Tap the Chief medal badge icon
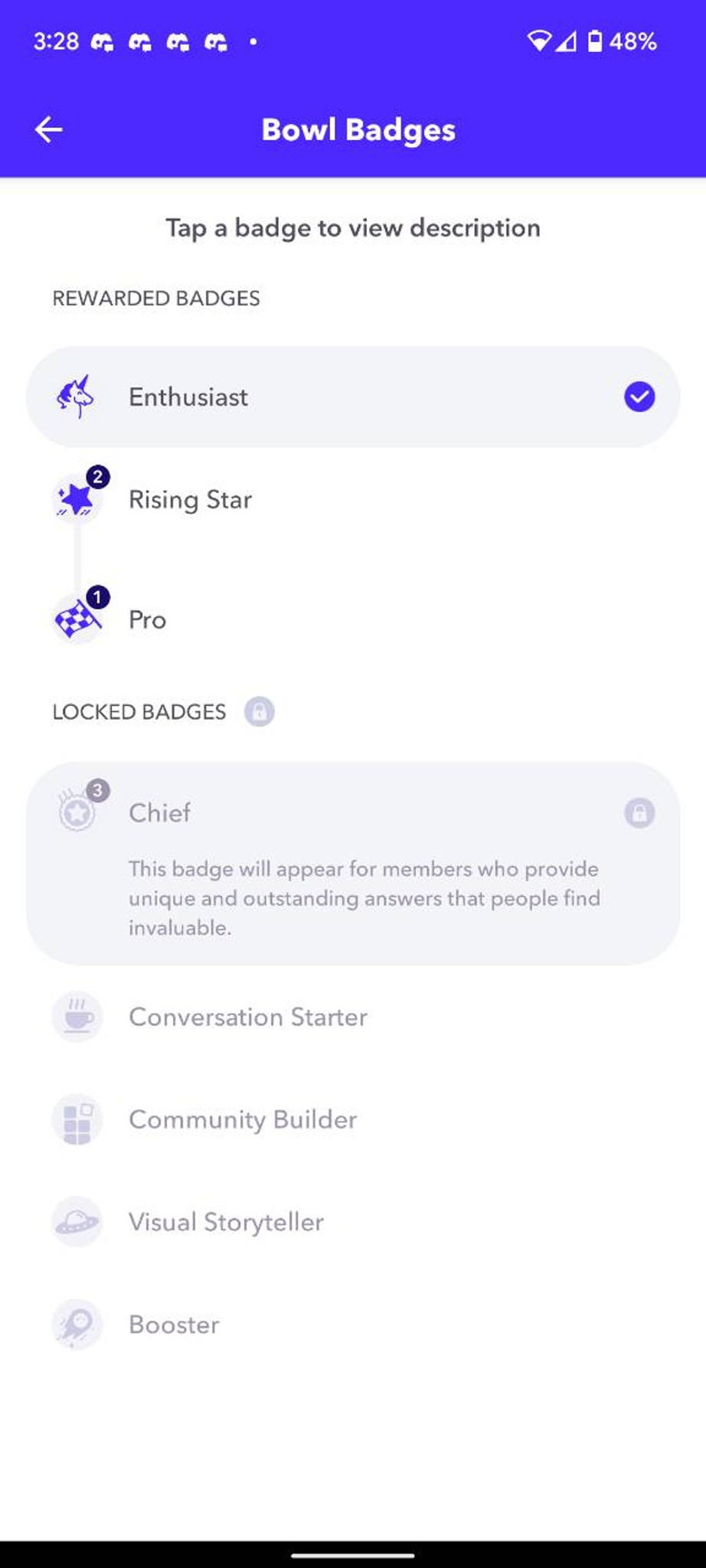Viewport: 706px width, 1568px height. [77, 812]
